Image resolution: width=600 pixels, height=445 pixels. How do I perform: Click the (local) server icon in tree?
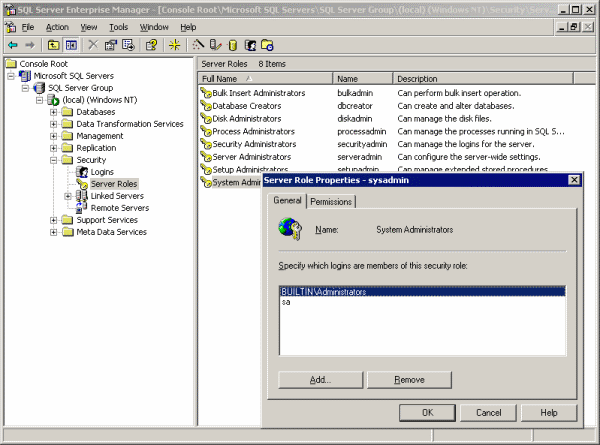(53, 100)
